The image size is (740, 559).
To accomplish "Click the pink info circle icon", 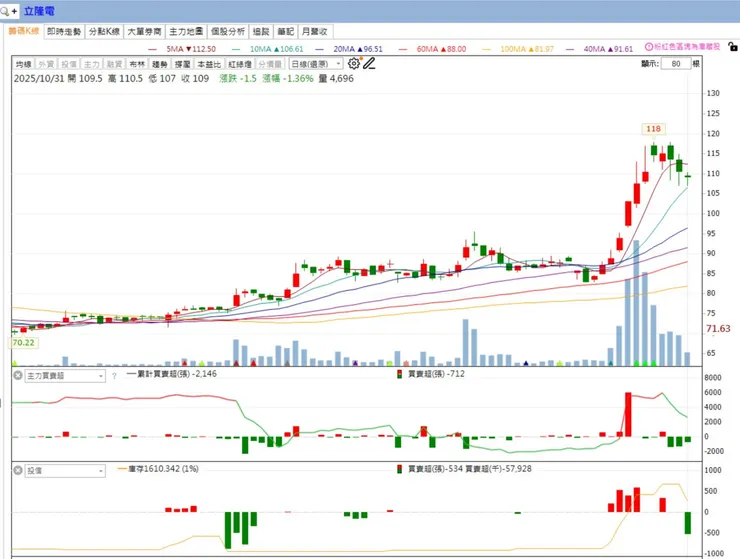I will (649, 47).
